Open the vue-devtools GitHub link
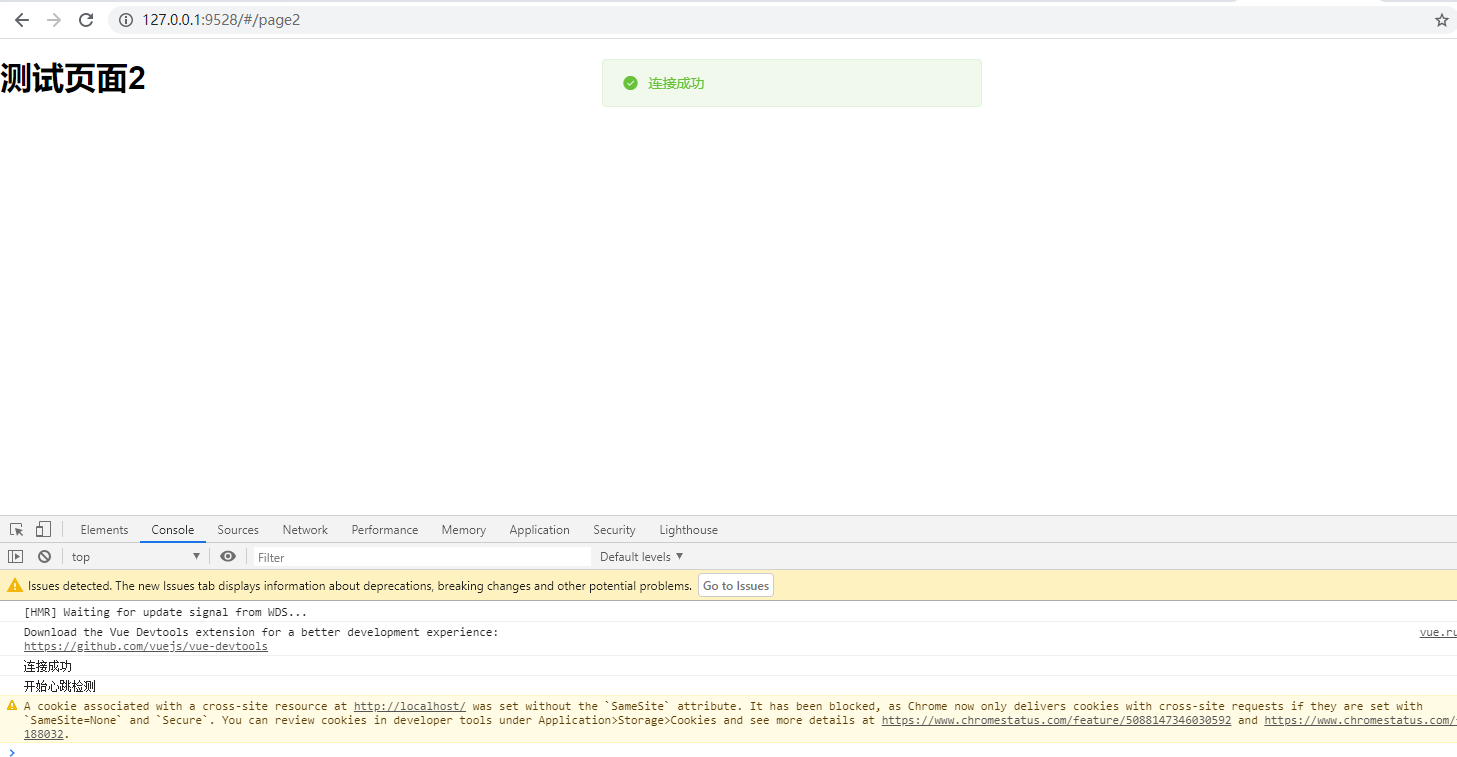1457x757 pixels. point(145,645)
